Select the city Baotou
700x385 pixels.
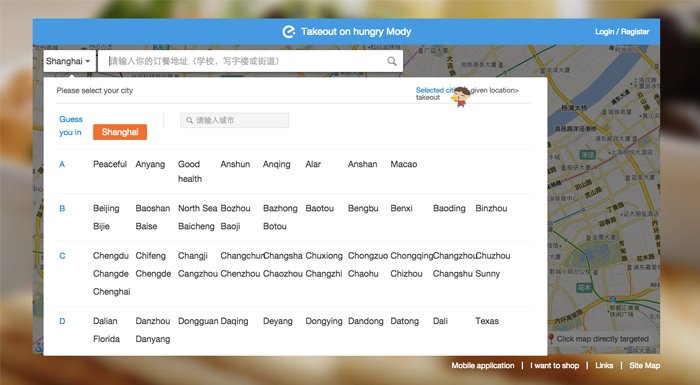tap(320, 208)
